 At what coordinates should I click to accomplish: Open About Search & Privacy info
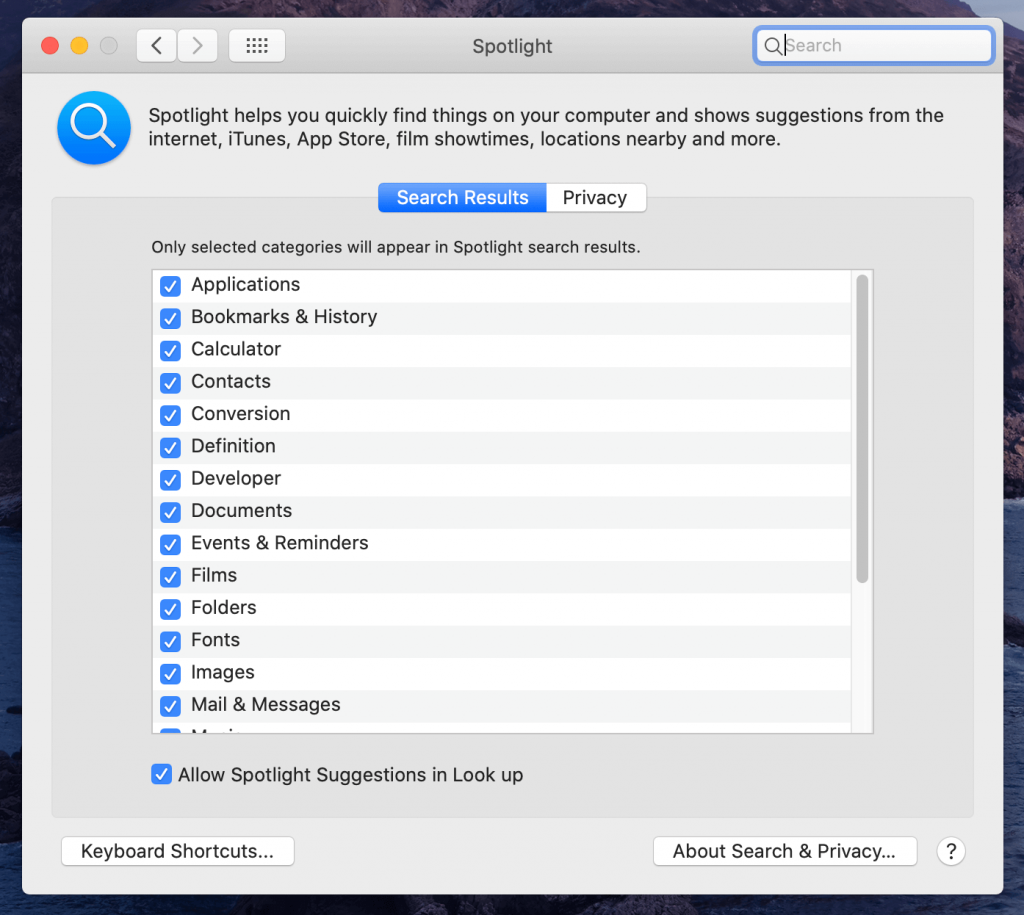(785, 851)
